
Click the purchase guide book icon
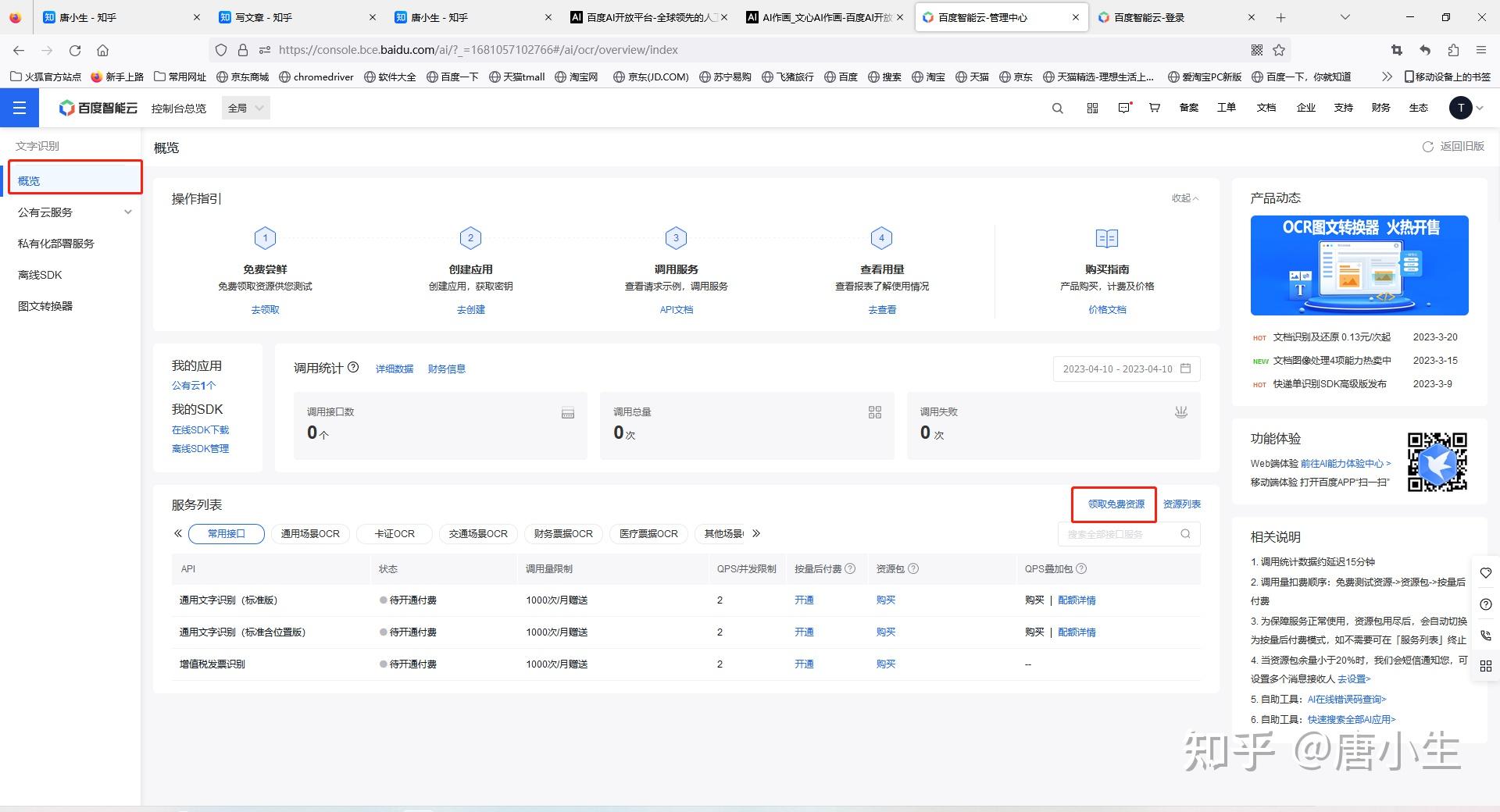[1107, 238]
